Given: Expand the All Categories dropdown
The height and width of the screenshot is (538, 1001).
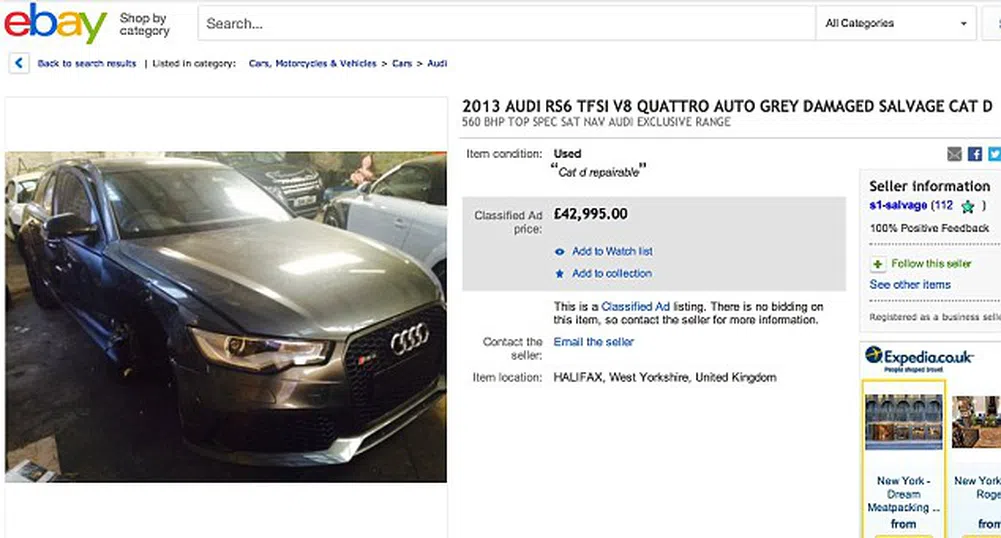Looking at the screenshot, I should (x=896, y=24).
